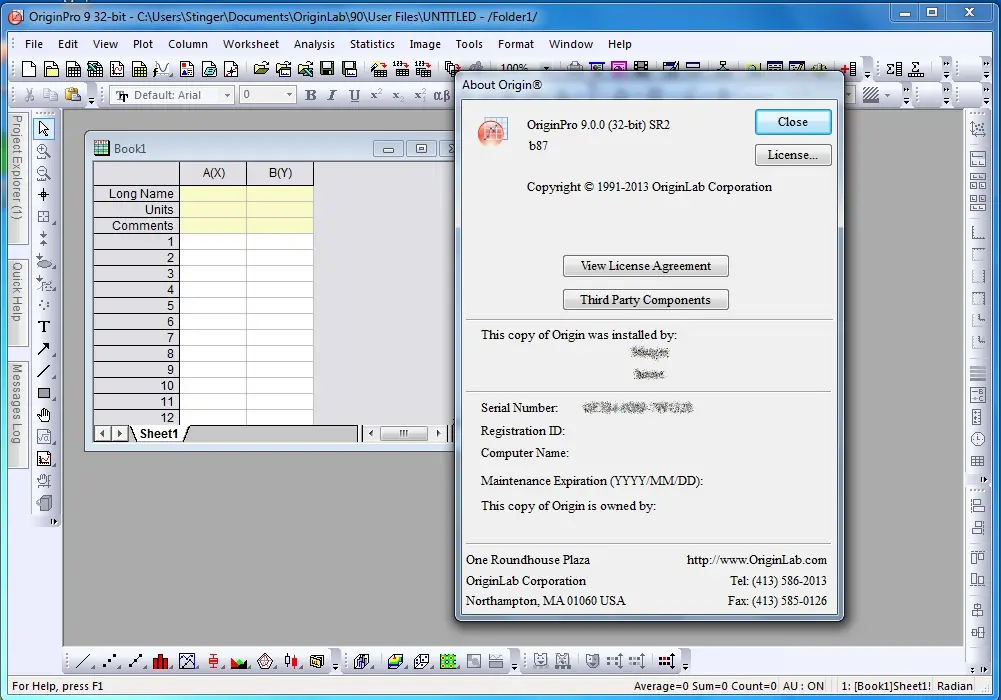Click the B(Y) column header
The width and height of the screenshot is (1001, 700).
point(280,173)
